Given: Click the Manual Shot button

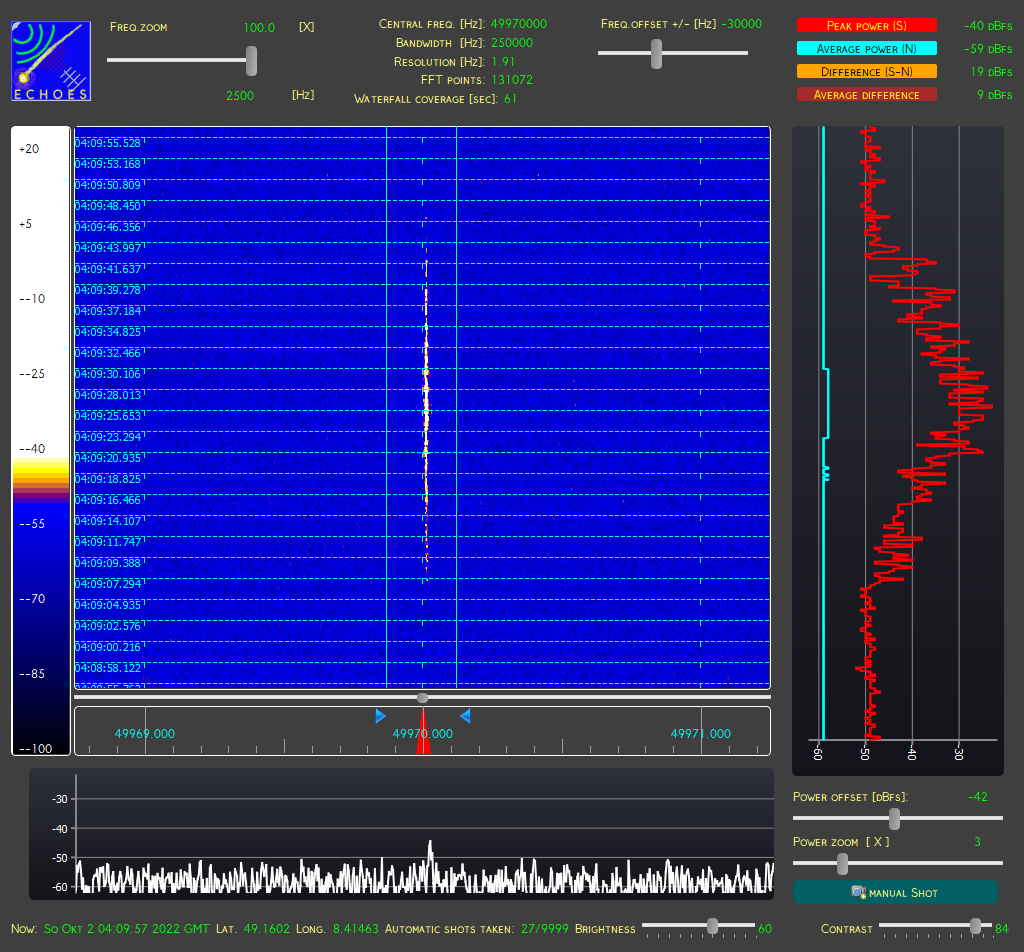Looking at the screenshot, I should click(895, 892).
